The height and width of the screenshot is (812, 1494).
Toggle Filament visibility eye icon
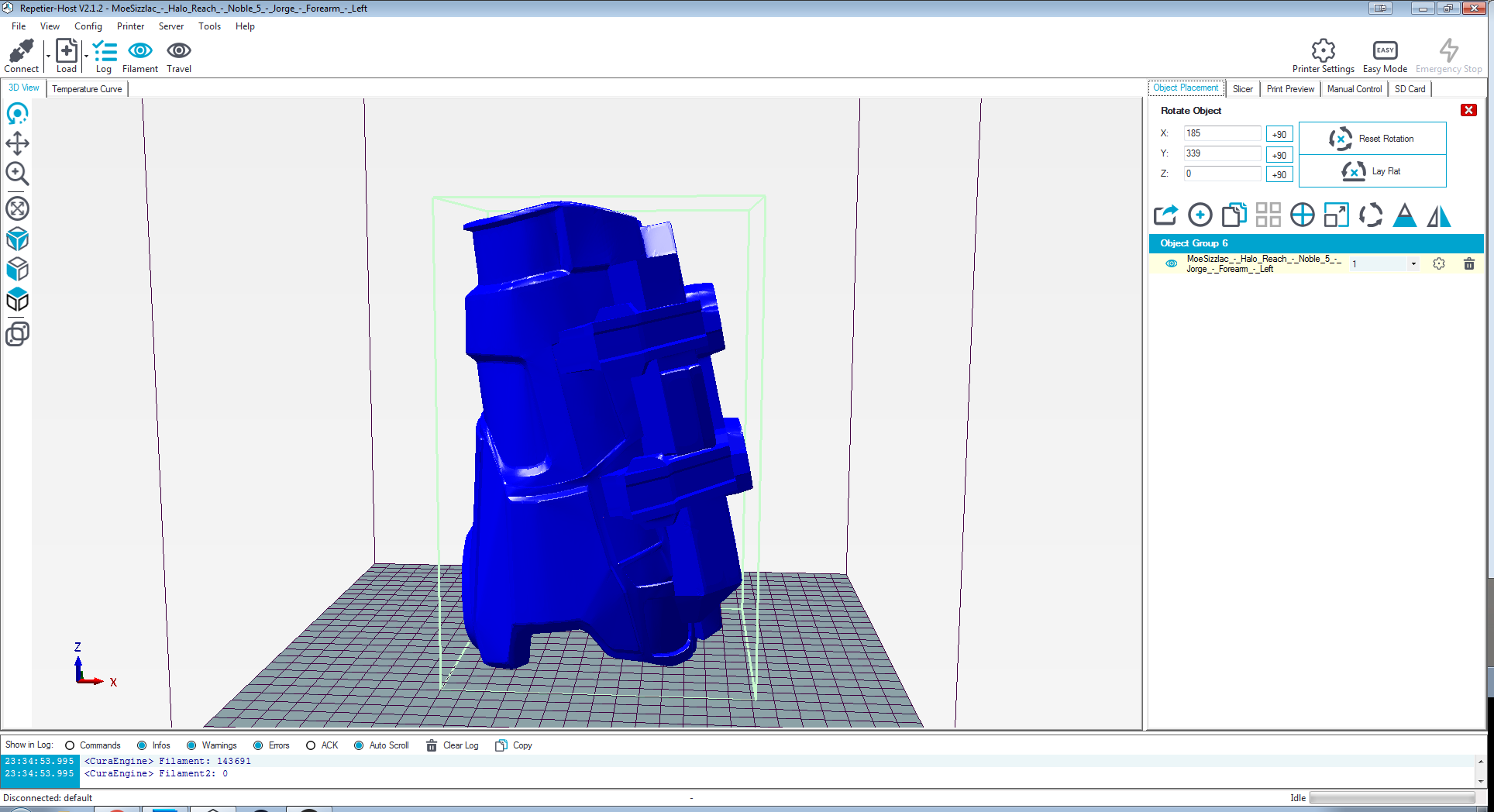(140, 50)
